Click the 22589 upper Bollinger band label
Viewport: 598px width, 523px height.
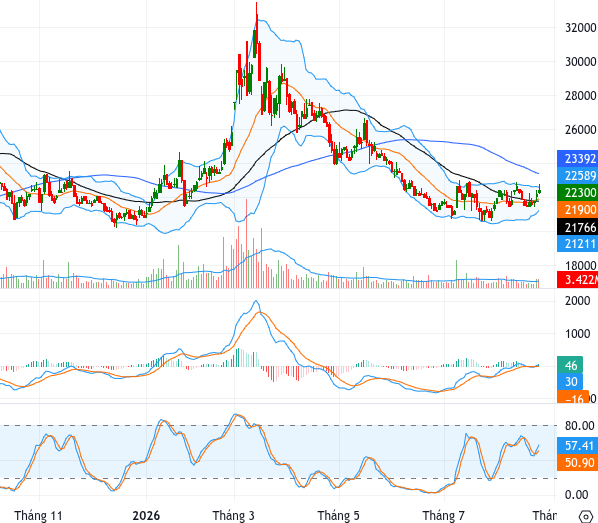tap(577, 175)
